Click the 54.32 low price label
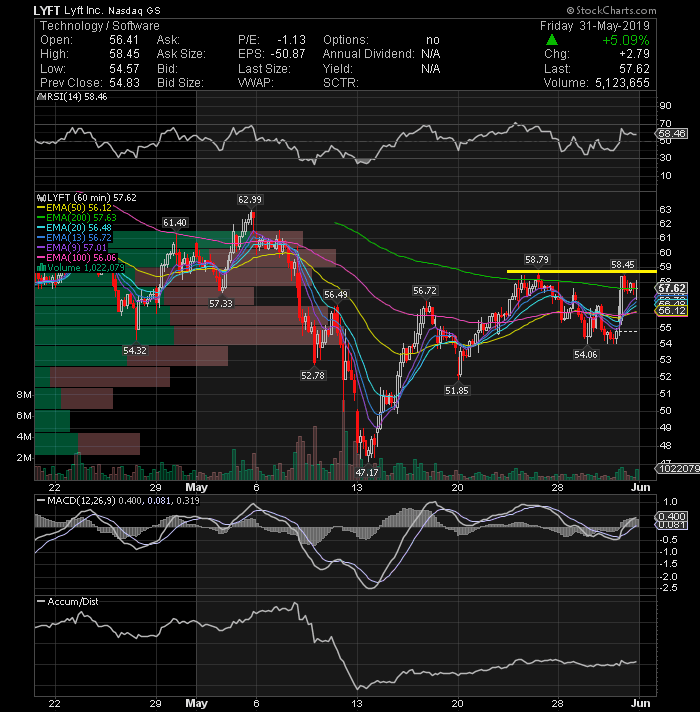 pyautogui.click(x=135, y=351)
